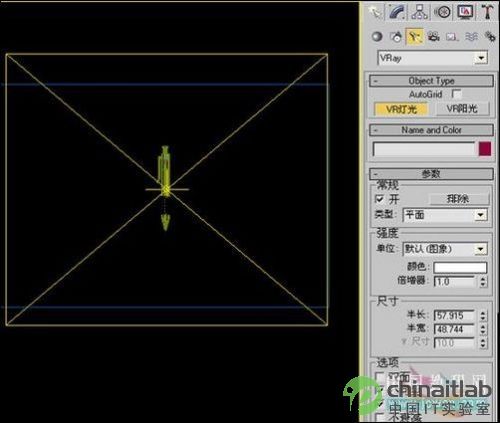Click the 倍增器 spinner arrows
This screenshot has height=423, width=500.
(483, 282)
